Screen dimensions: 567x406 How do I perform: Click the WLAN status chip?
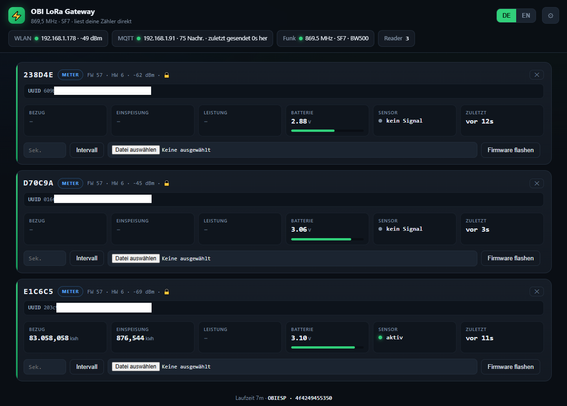click(58, 38)
